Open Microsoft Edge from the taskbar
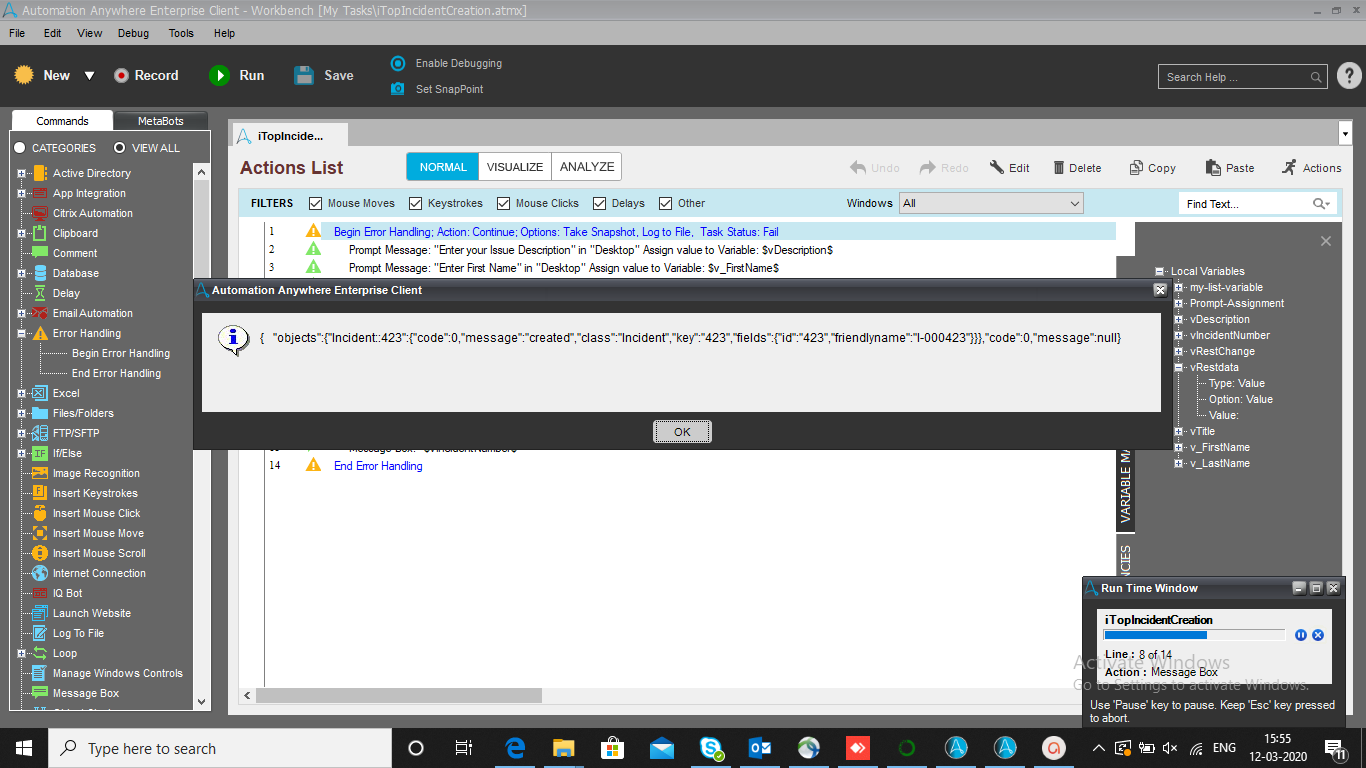The height and width of the screenshot is (768, 1366). tap(516, 748)
